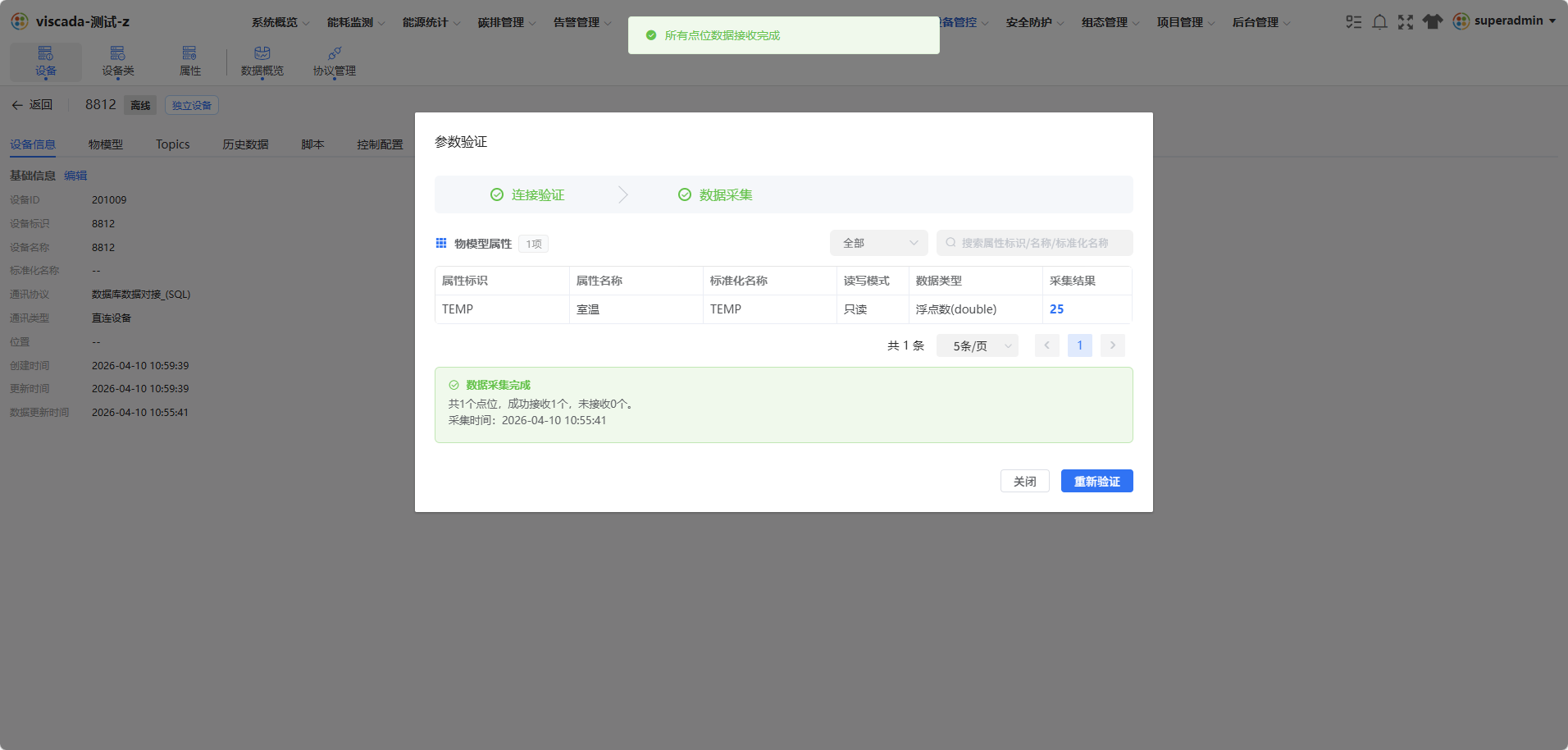Click the 数据采集完成 success check icon
The image size is (1568, 750).
point(454,385)
